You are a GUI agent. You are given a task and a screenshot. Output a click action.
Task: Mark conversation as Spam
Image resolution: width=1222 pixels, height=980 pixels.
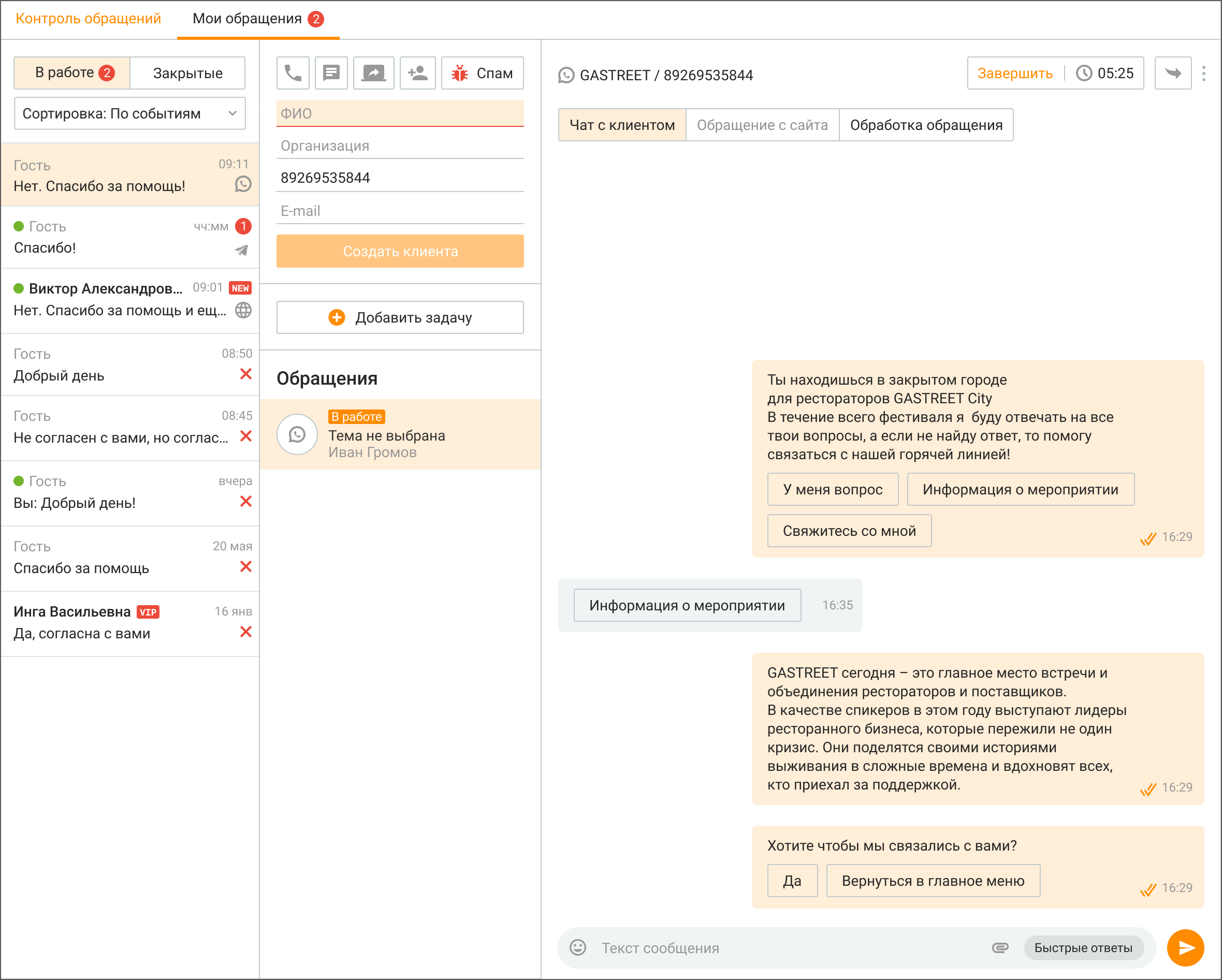(x=483, y=73)
